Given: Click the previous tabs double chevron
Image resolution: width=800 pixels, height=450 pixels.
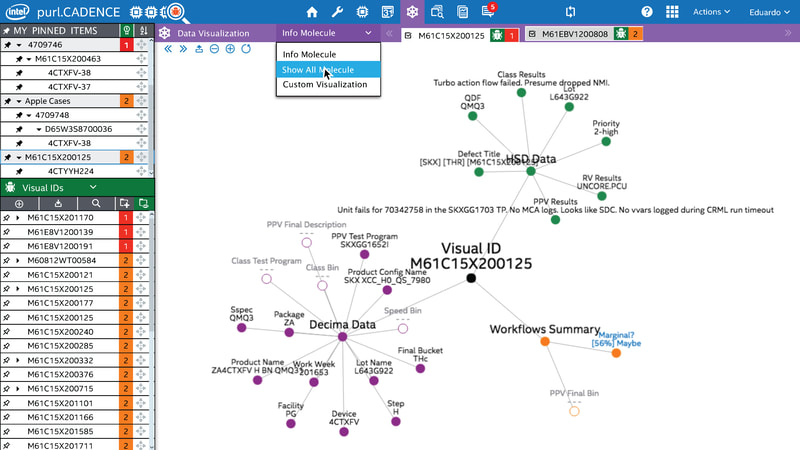Looking at the screenshot, I should point(389,33).
